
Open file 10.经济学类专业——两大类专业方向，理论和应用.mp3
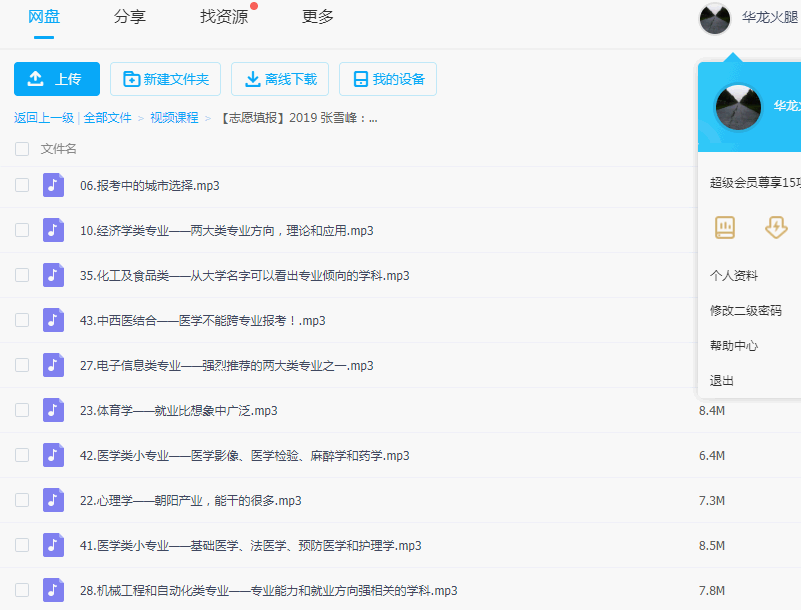227,230
